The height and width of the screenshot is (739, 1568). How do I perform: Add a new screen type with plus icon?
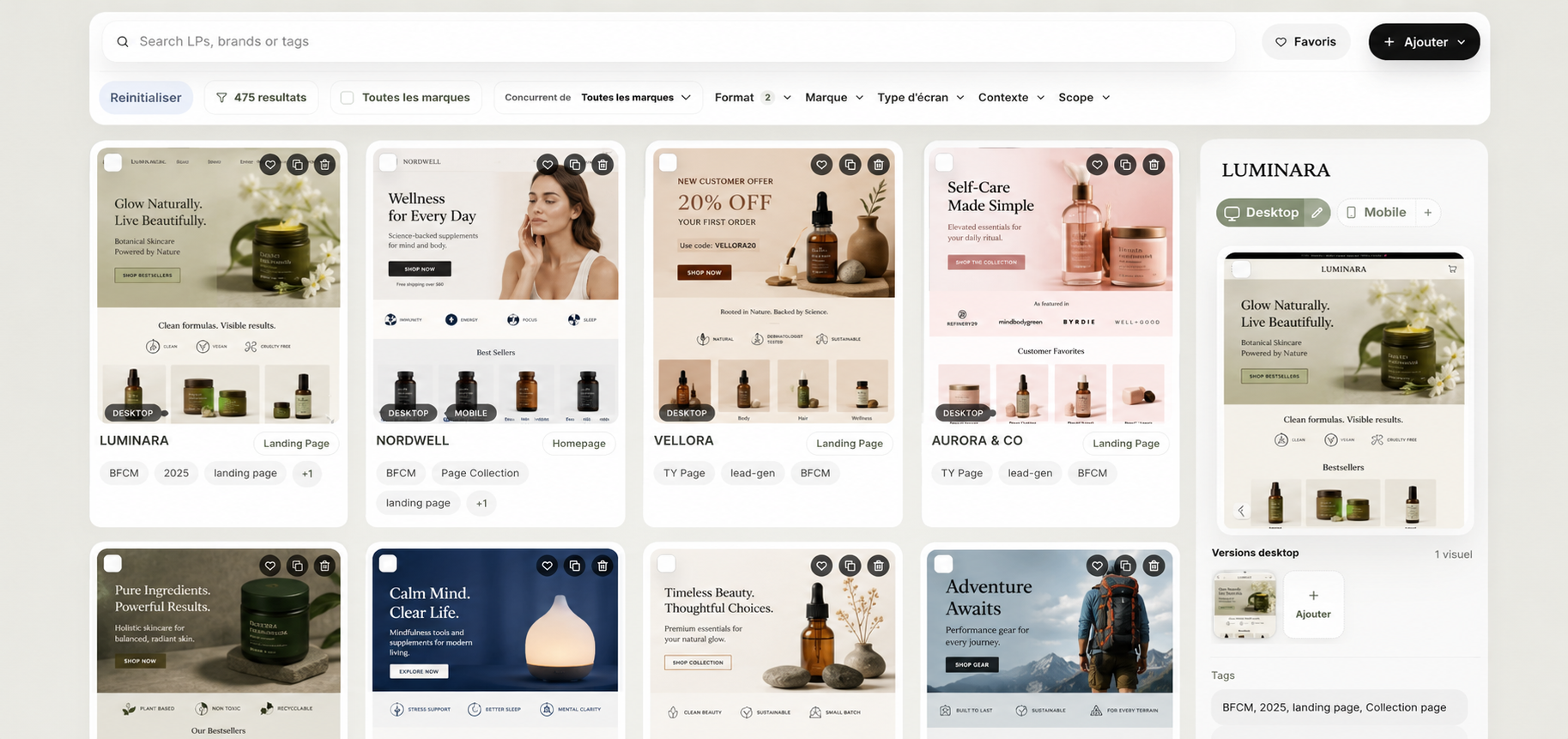[1428, 213]
